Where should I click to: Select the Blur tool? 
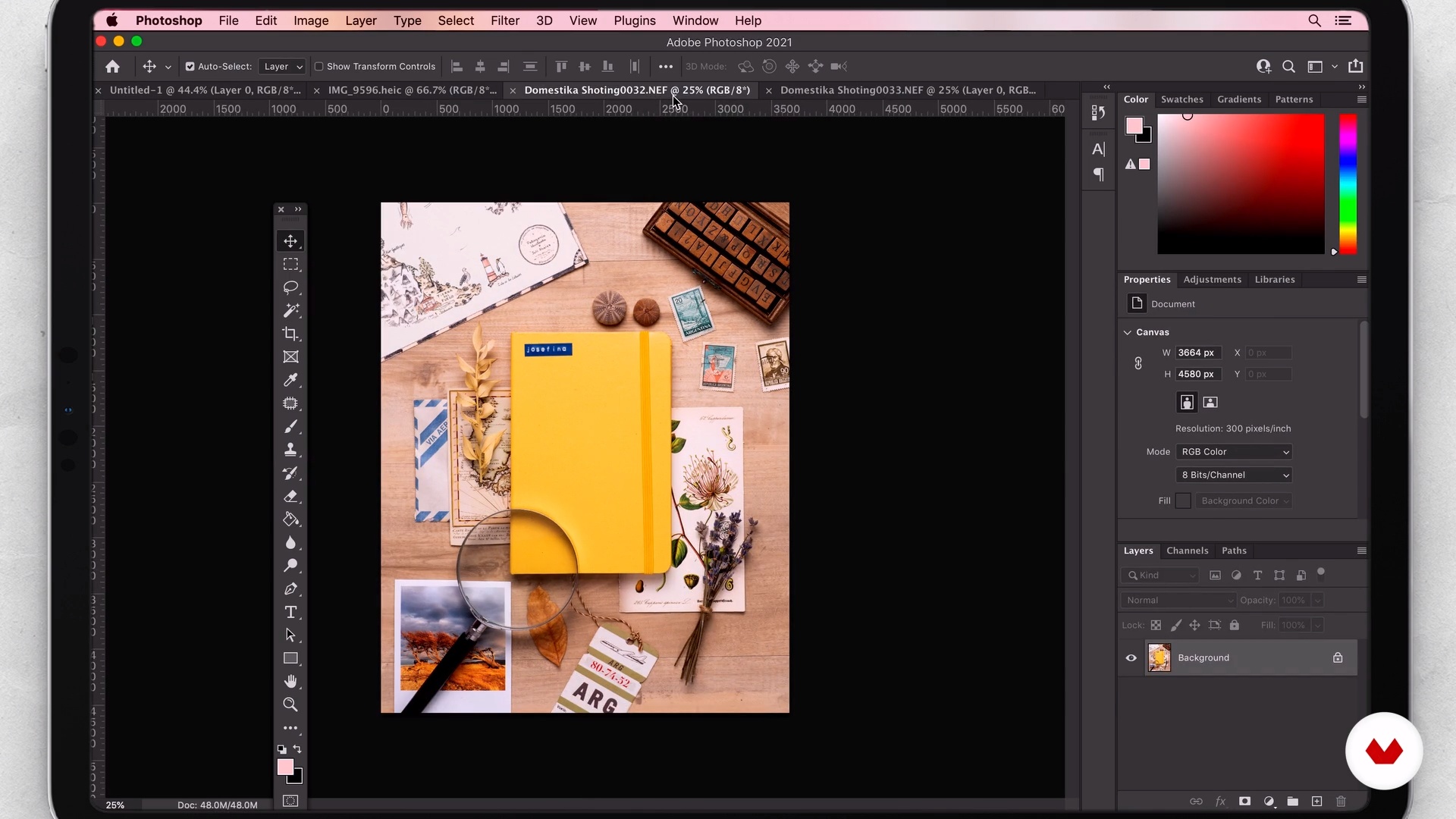tap(290, 543)
